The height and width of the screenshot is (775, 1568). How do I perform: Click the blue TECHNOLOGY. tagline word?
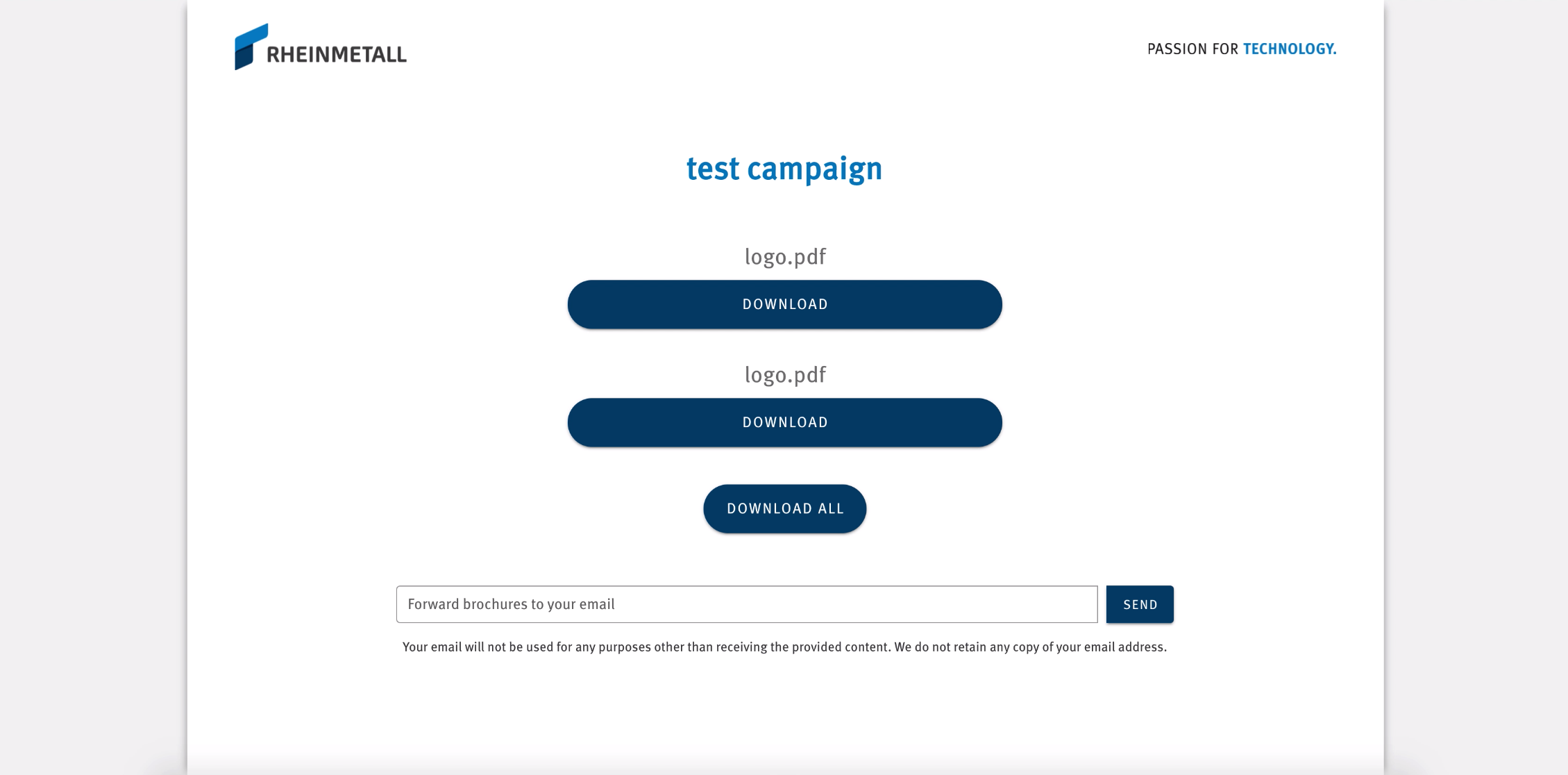tap(1289, 49)
